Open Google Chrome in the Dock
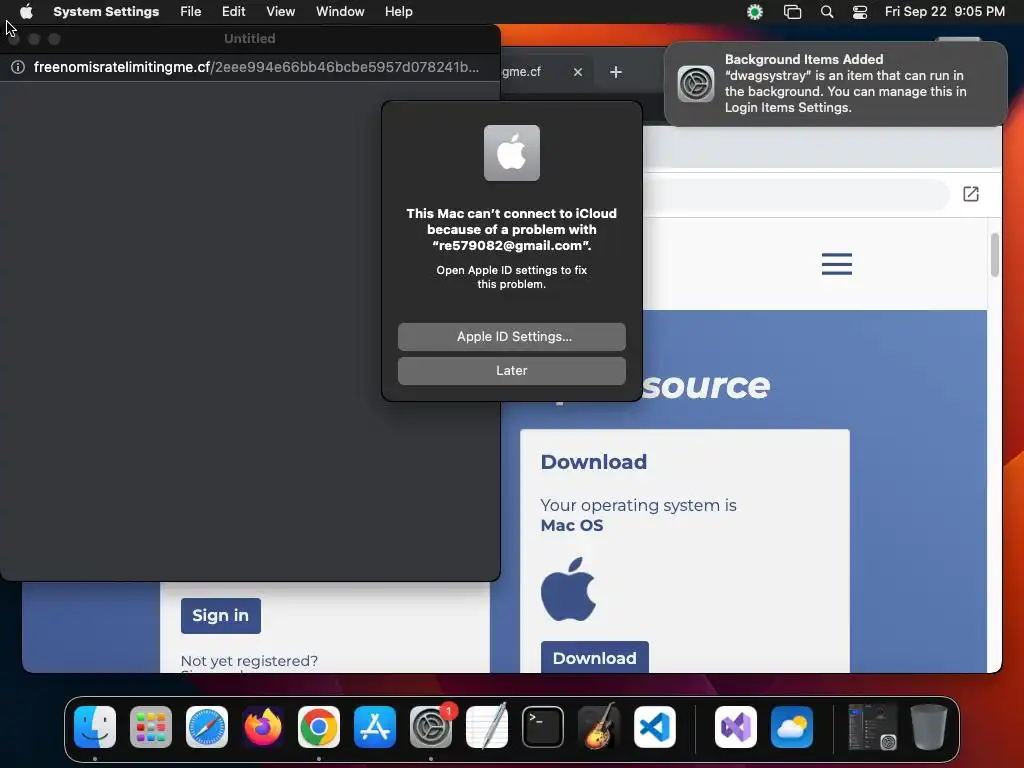Viewport: 1024px width, 768px height. 319,727
